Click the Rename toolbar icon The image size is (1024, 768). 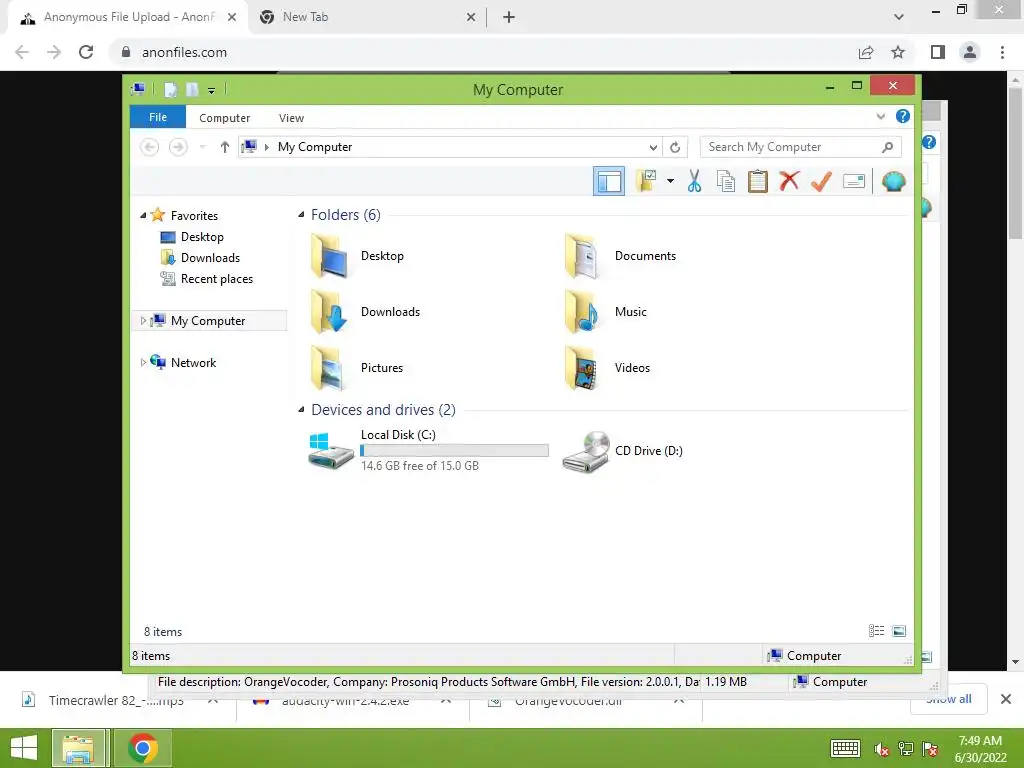coord(854,181)
